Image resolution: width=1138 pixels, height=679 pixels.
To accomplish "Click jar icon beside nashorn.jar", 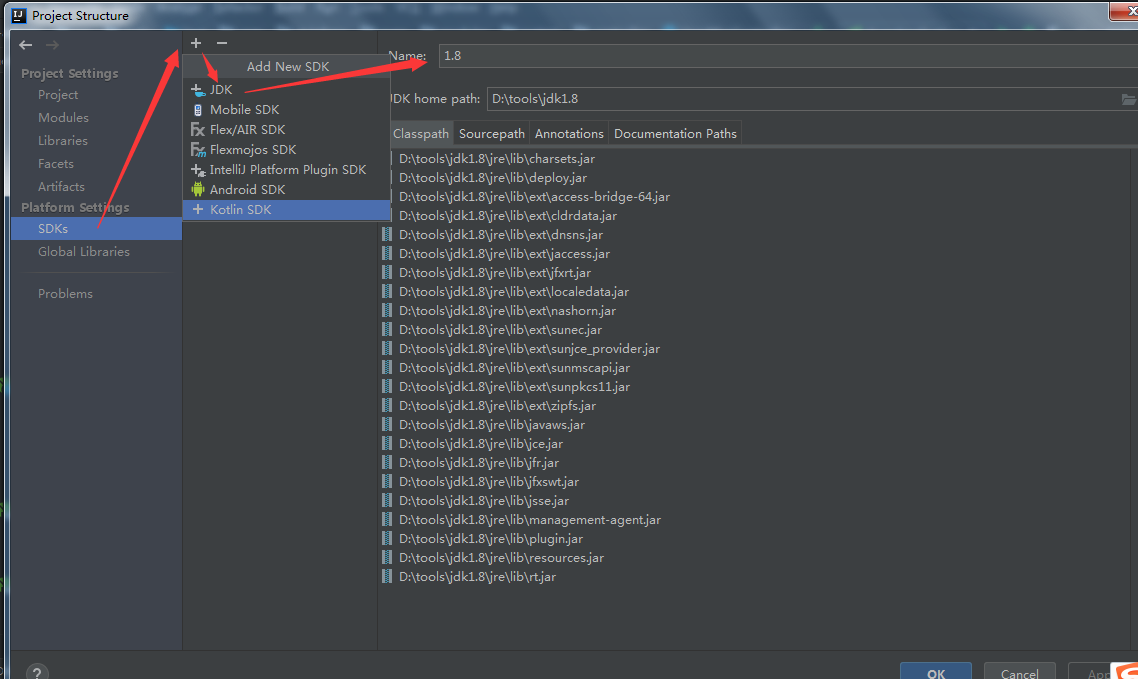I will pyautogui.click(x=387, y=310).
